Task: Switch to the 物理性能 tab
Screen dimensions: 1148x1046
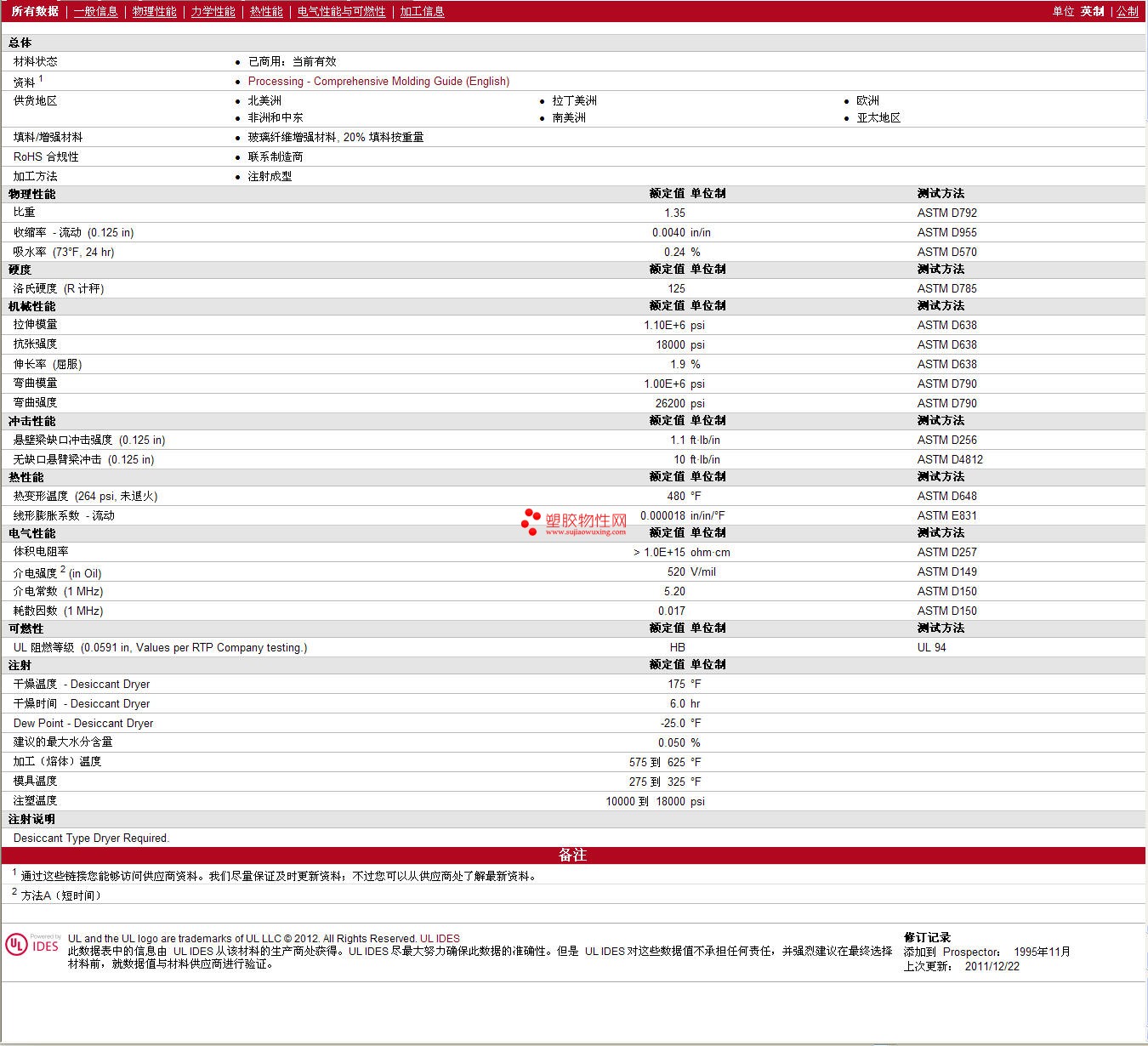Action: tap(155, 11)
